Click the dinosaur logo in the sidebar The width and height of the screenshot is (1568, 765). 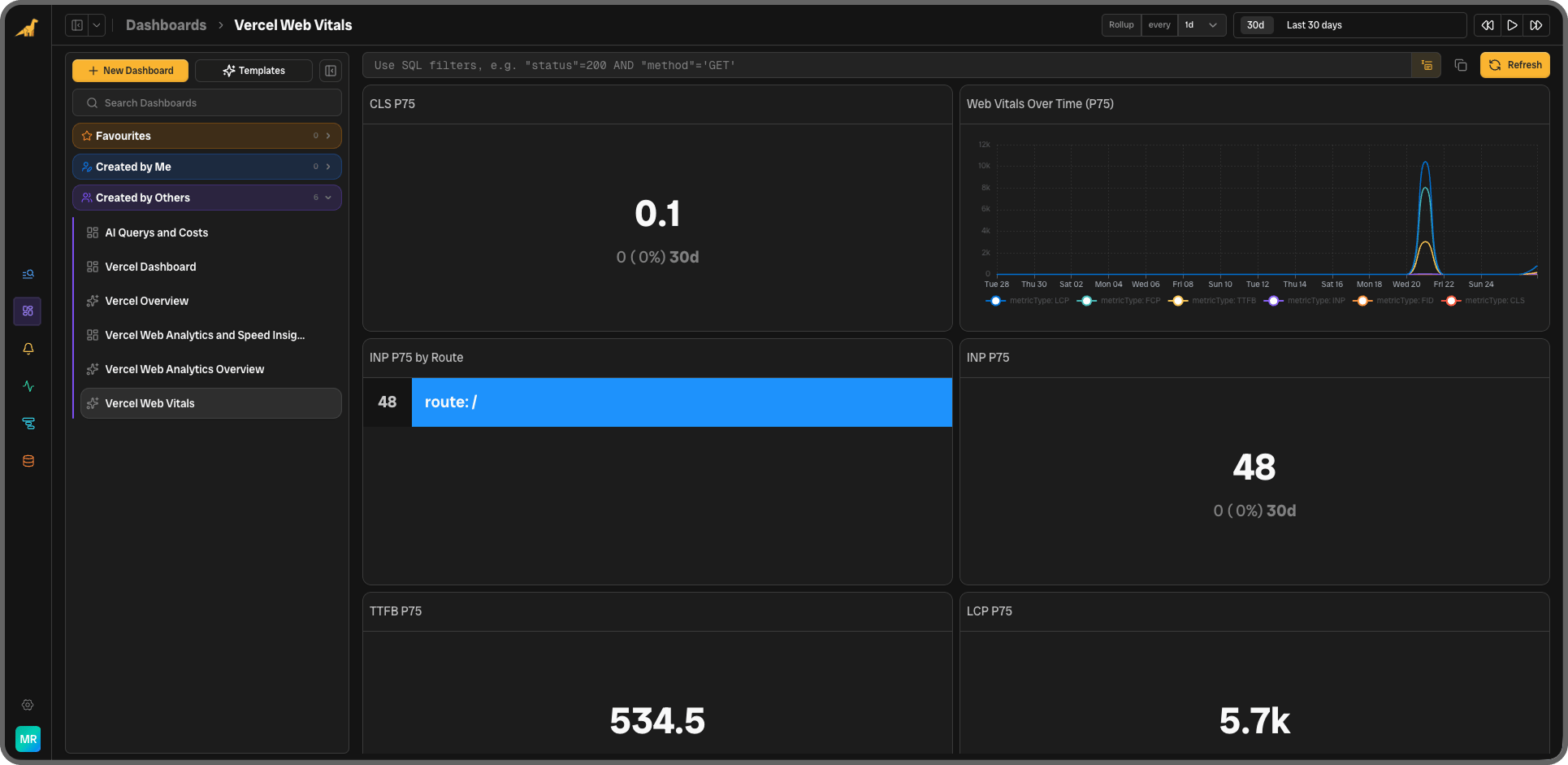[x=28, y=28]
